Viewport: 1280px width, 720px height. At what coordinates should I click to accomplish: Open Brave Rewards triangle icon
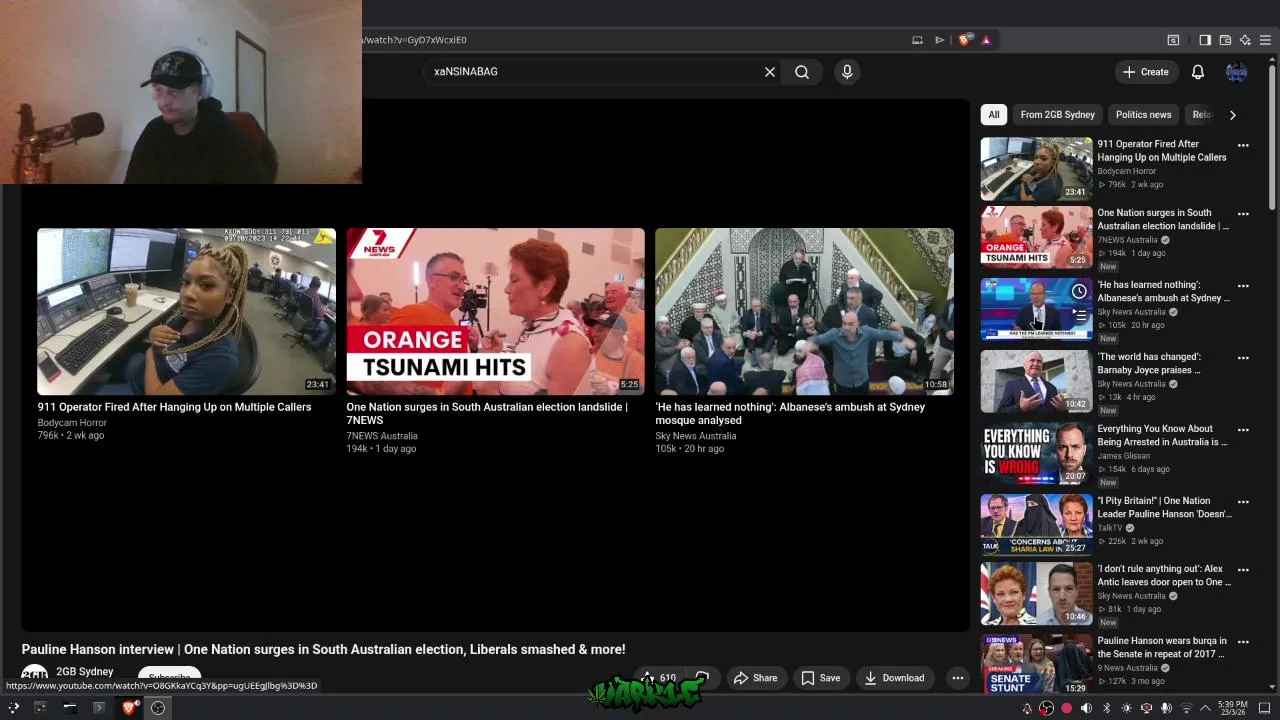986,40
